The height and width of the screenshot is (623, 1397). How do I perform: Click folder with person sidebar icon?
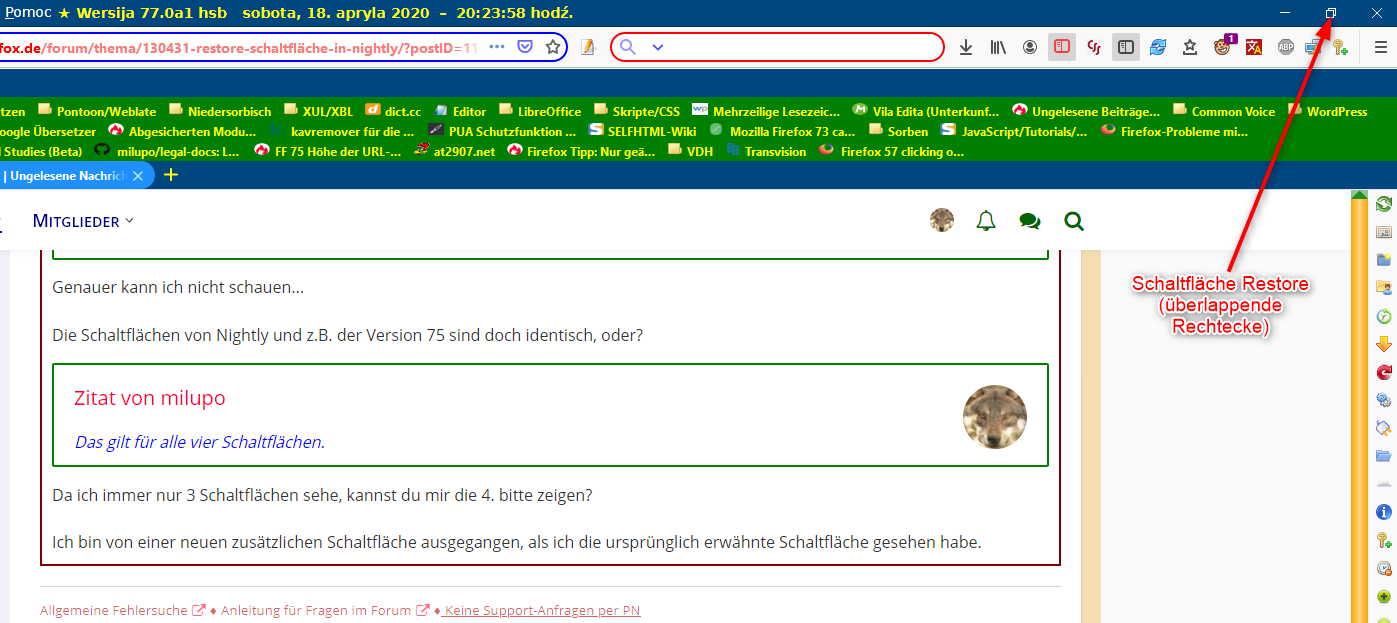[x=1384, y=288]
